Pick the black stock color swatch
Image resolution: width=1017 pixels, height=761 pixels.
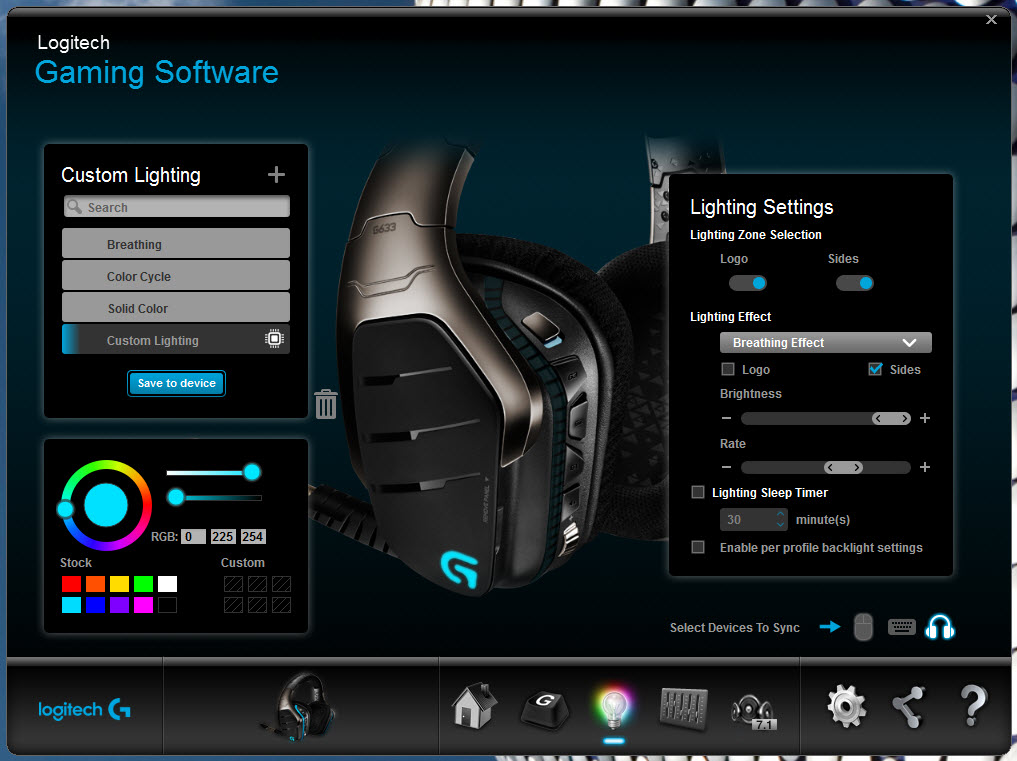coord(167,605)
